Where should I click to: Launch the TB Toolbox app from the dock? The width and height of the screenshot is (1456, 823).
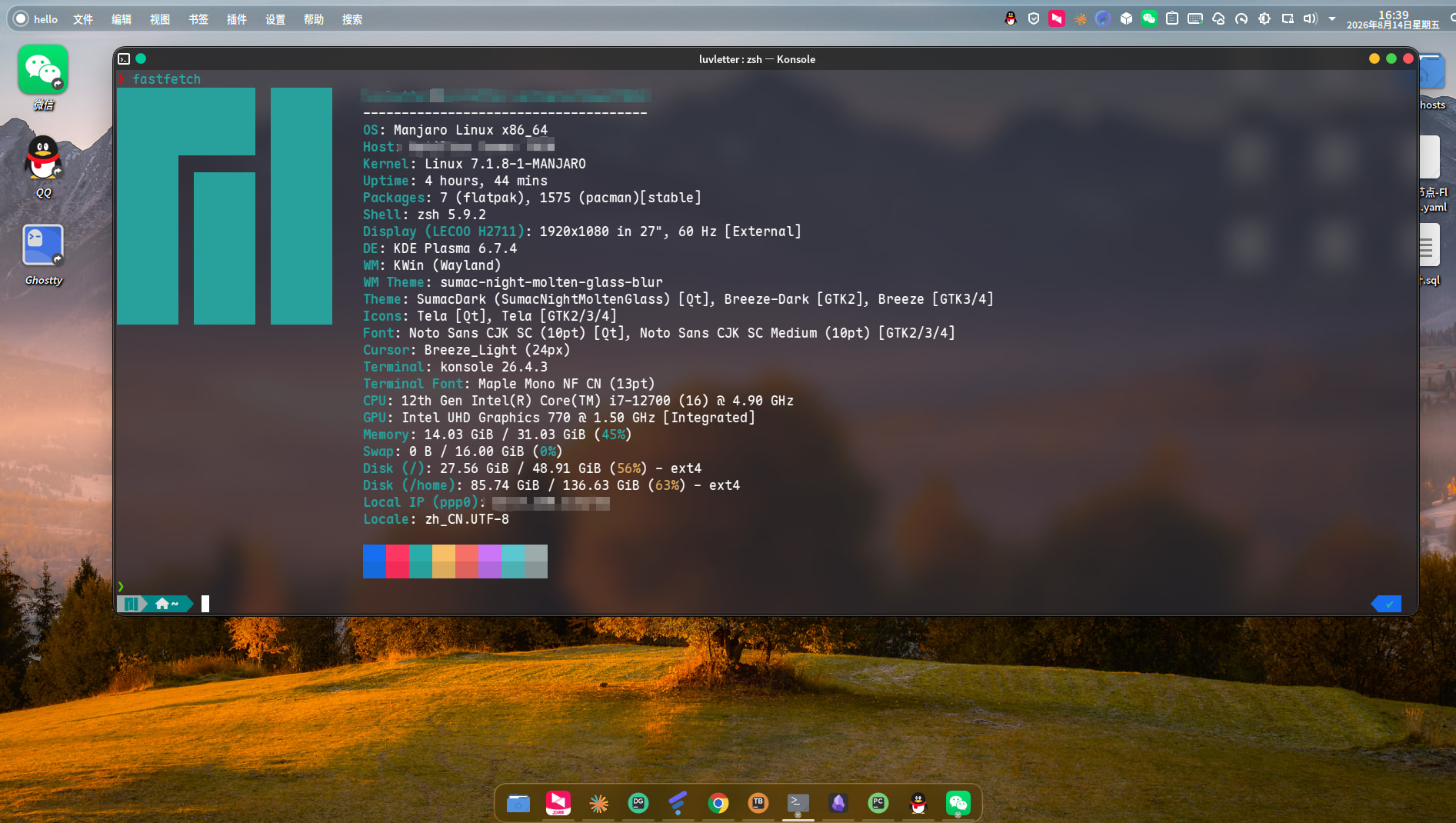(x=758, y=803)
